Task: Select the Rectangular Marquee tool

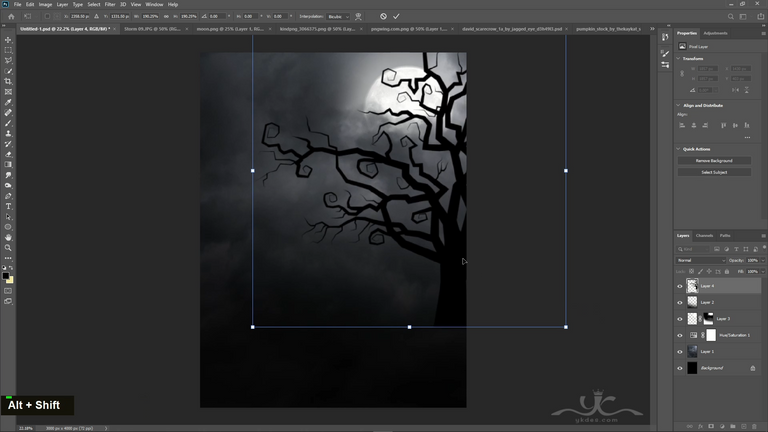Action: pos(8,50)
